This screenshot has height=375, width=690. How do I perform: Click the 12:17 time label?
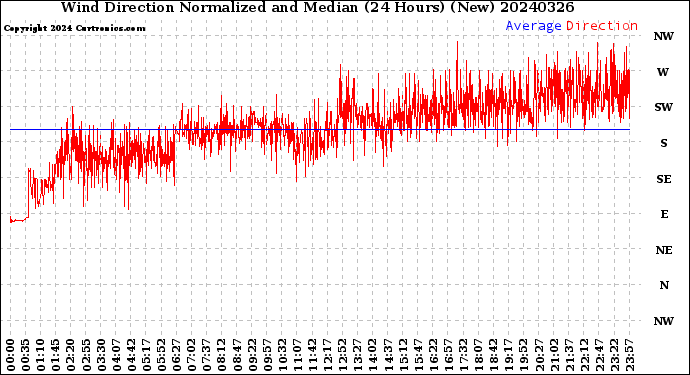click(x=328, y=355)
